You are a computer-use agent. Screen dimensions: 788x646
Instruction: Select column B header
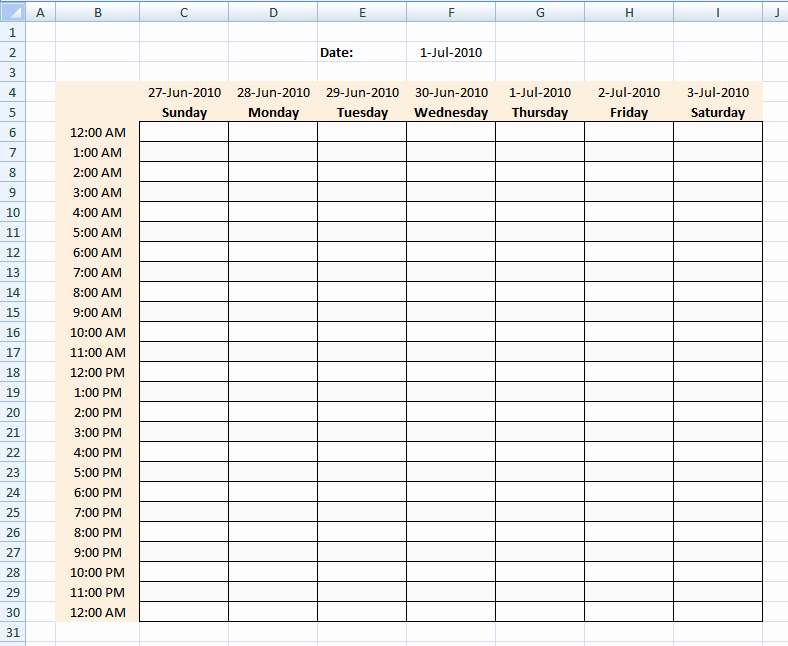point(97,12)
